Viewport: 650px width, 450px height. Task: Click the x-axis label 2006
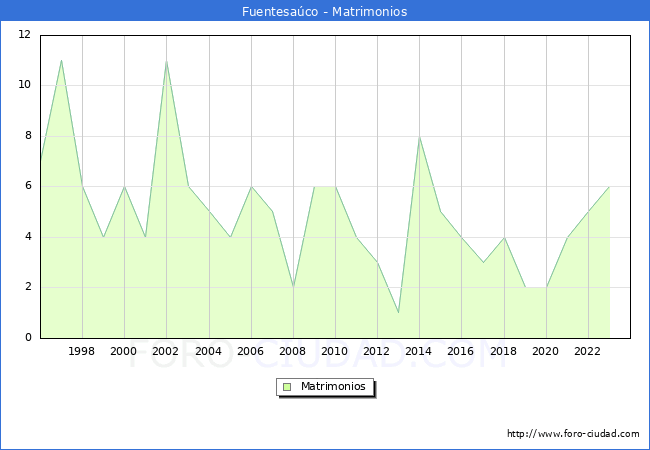(250, 351)
